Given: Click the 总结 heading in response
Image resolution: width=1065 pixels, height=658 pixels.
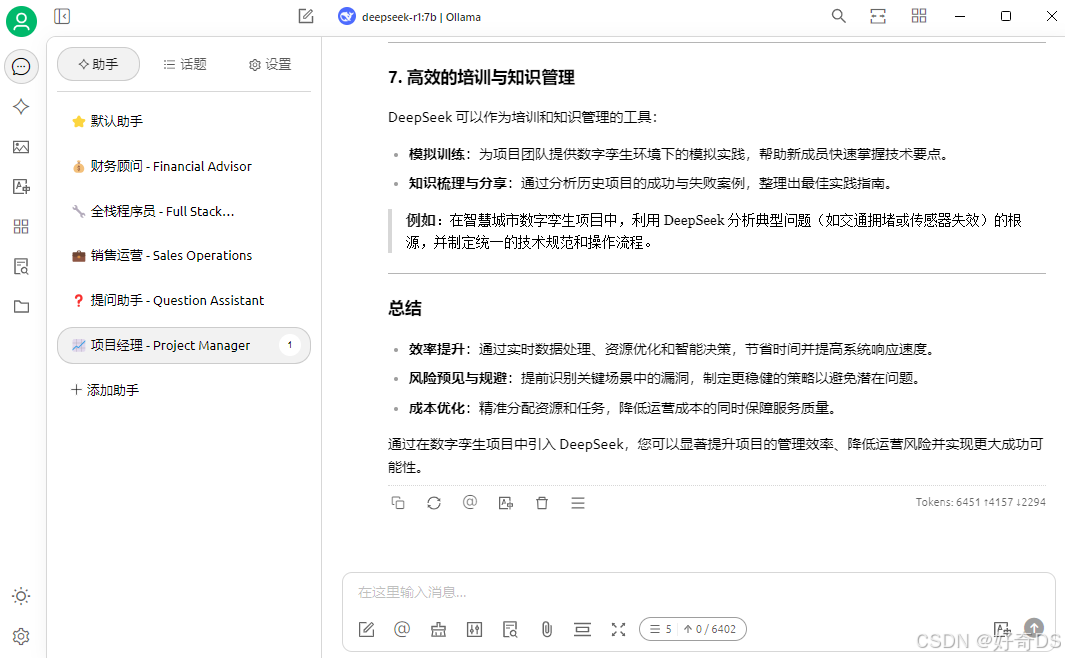Looking at the screenshot, I should coord(405,308).
